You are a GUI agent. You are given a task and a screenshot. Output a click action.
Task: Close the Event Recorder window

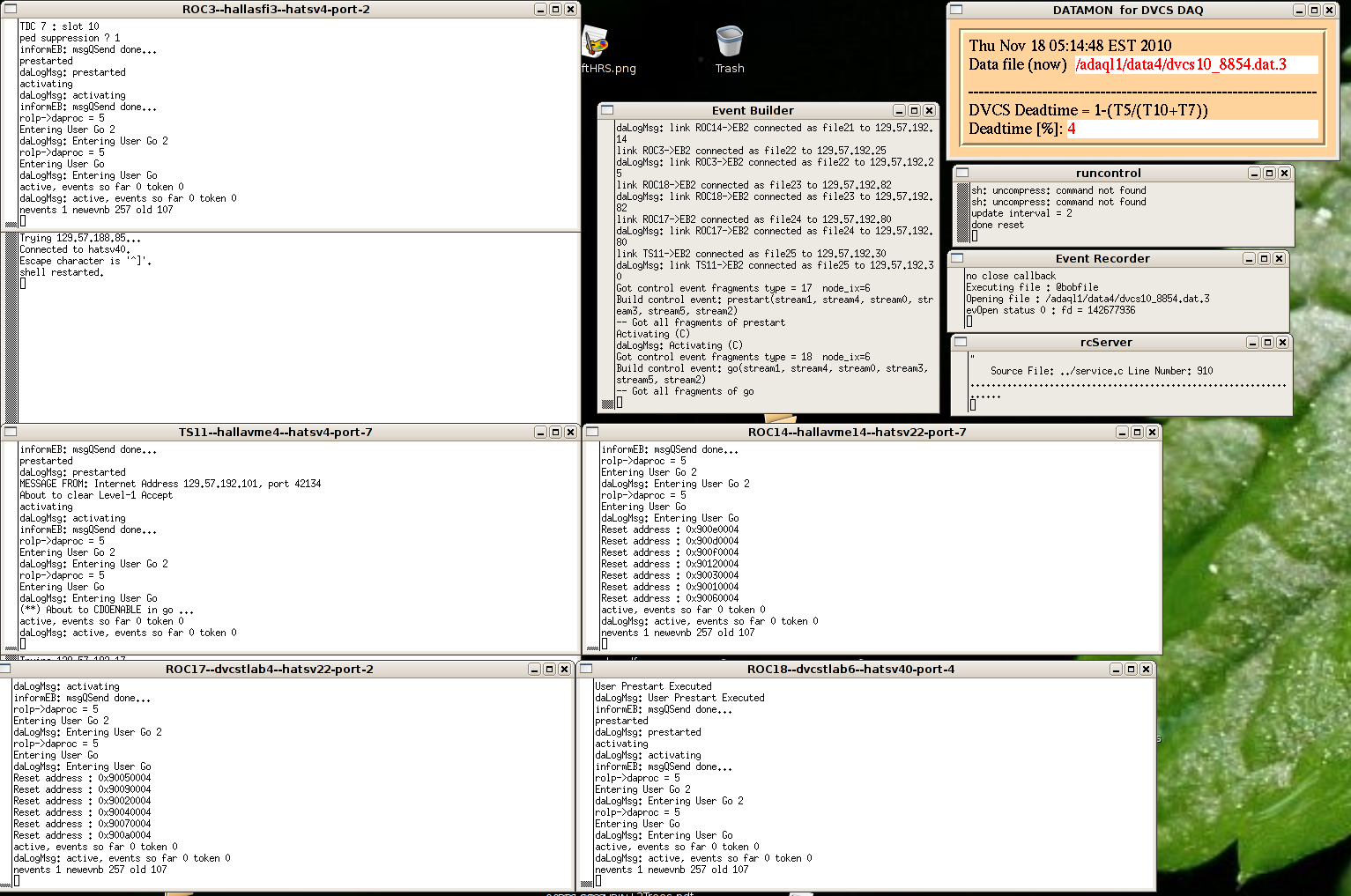click(x=1279, y=259)
